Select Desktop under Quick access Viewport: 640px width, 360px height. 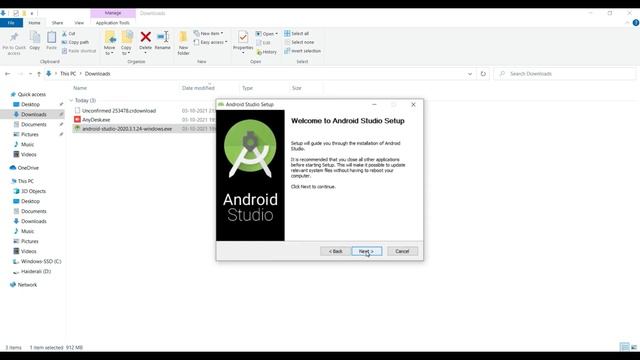(x=30, y=104)
